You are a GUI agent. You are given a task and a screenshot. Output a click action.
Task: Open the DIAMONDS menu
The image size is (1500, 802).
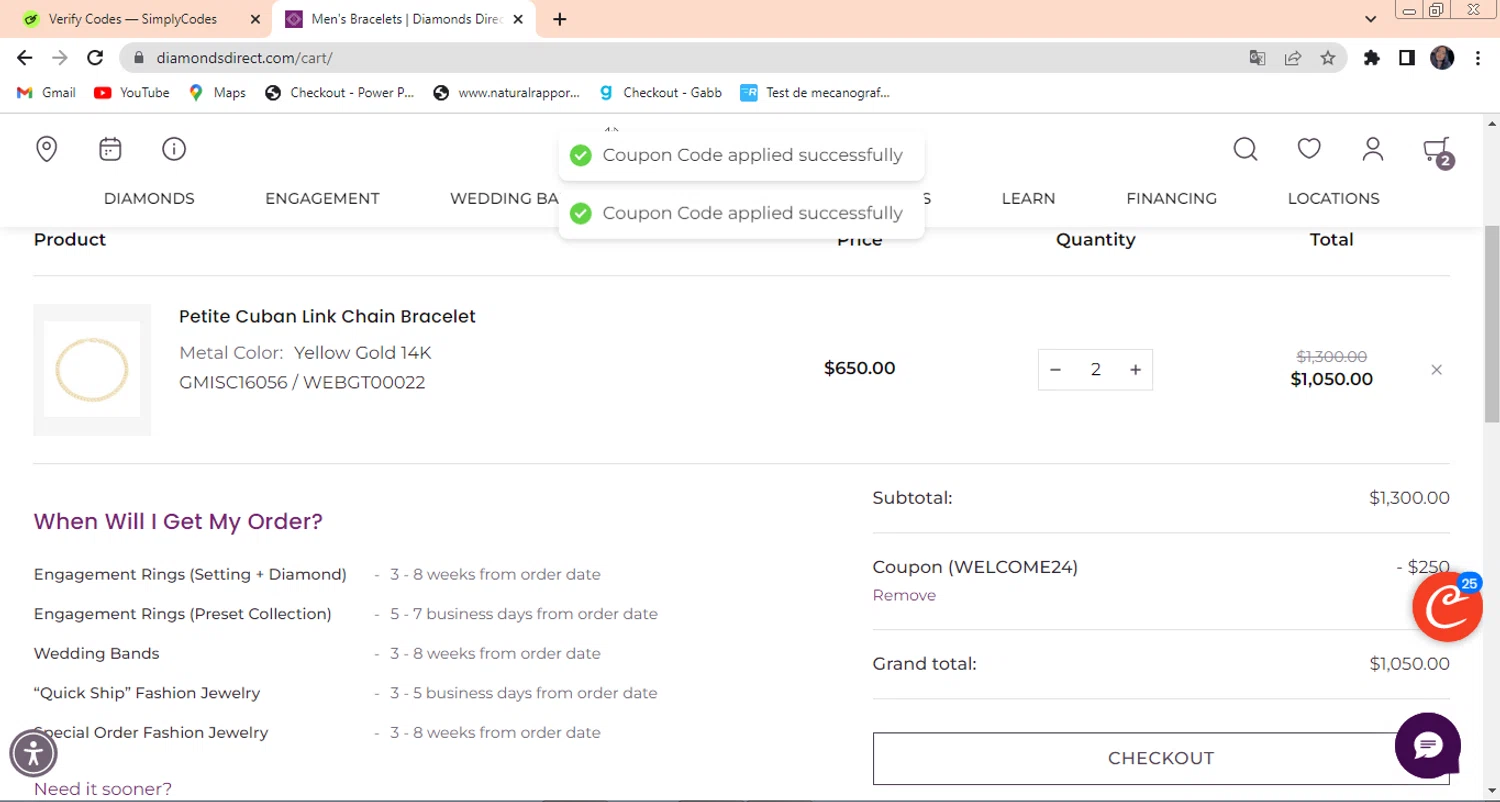149,198
